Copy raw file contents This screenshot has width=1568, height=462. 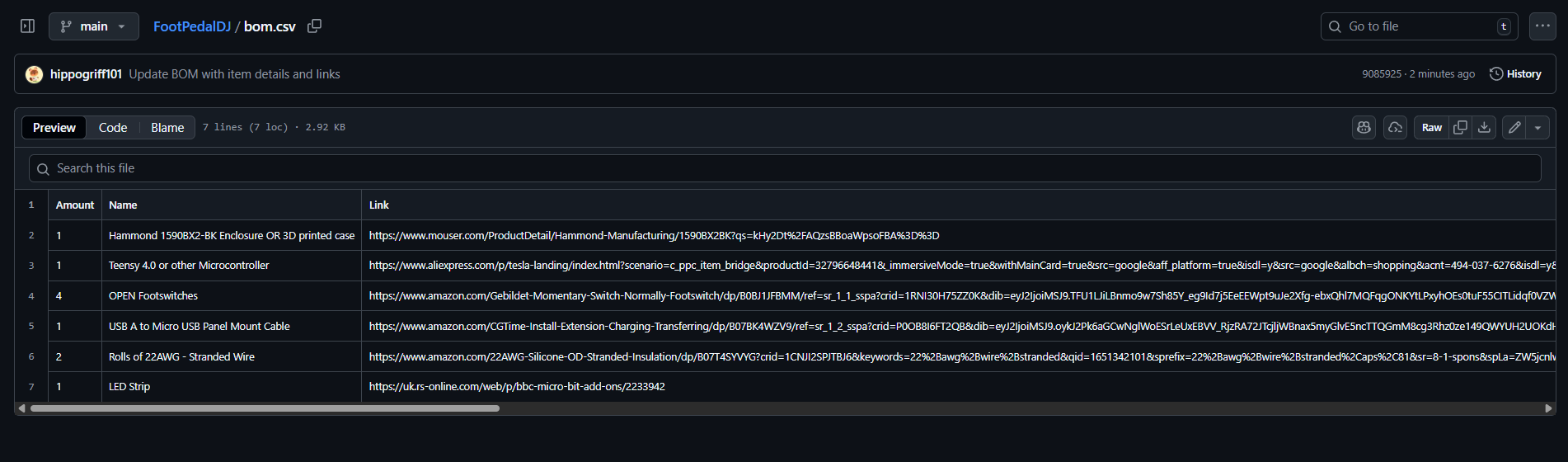tap(1460, 128)
